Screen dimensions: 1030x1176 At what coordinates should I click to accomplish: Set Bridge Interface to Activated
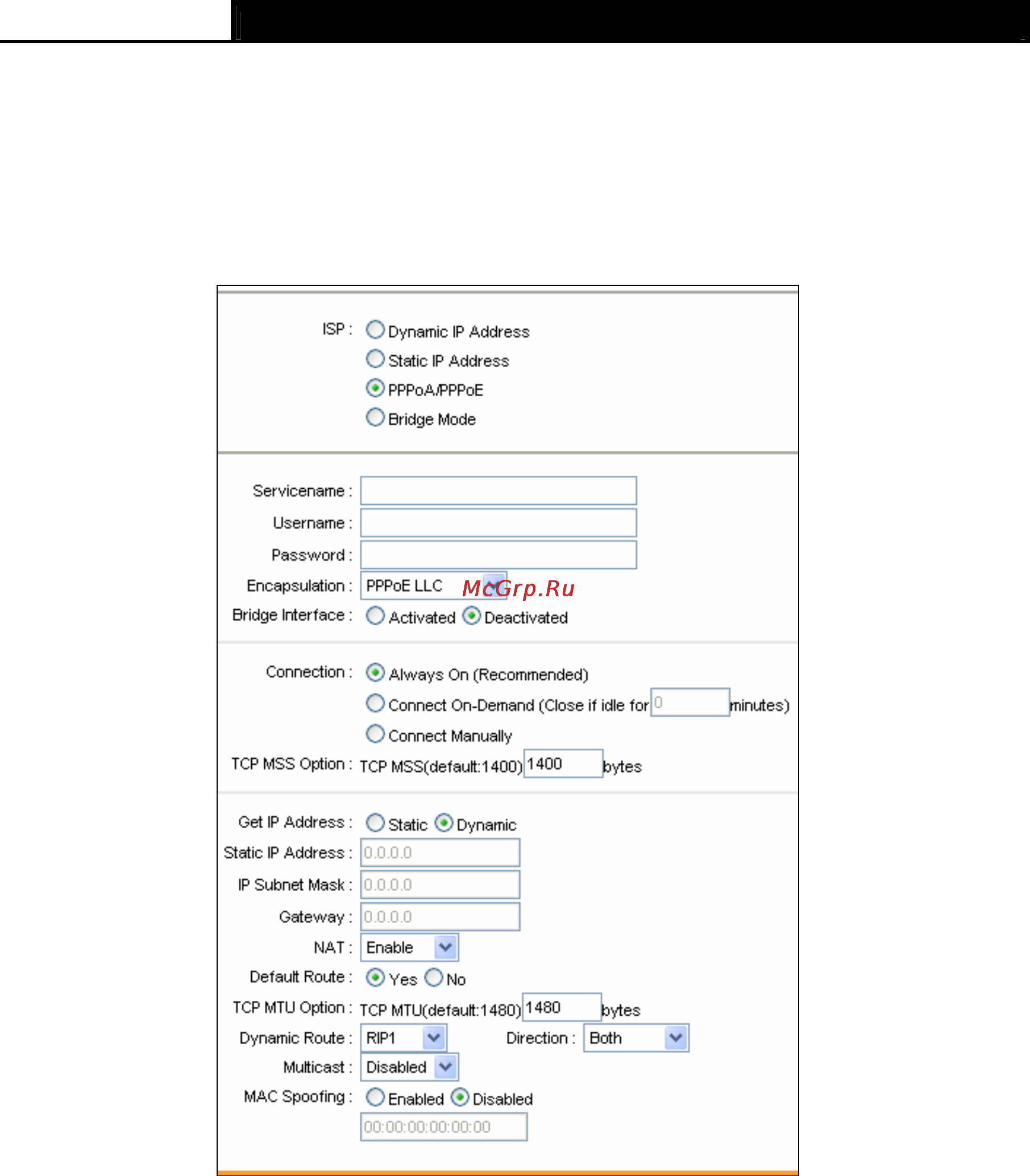pyautogui.click(x=375, y=616)
